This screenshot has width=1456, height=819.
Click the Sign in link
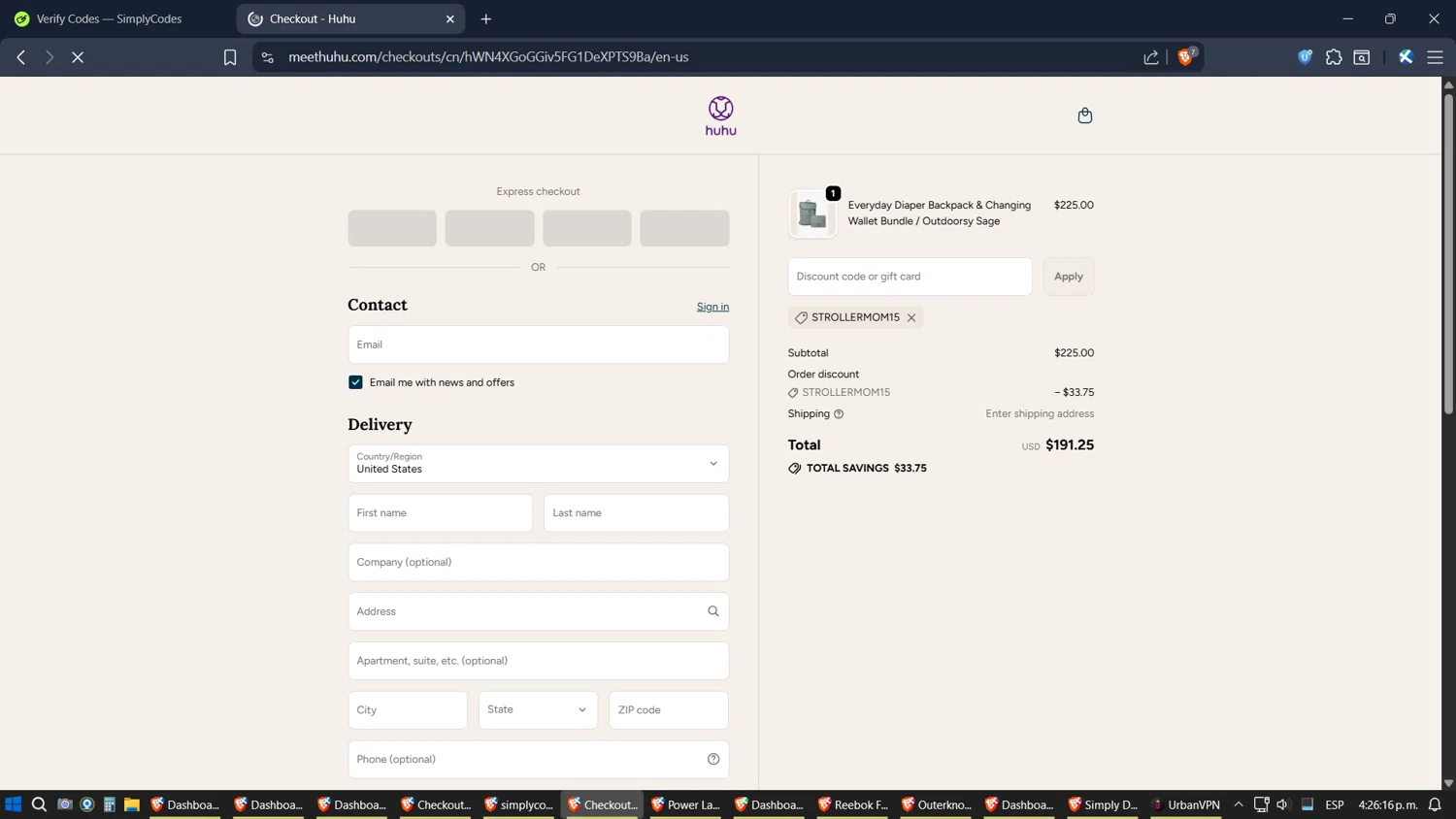coord(712,307)
